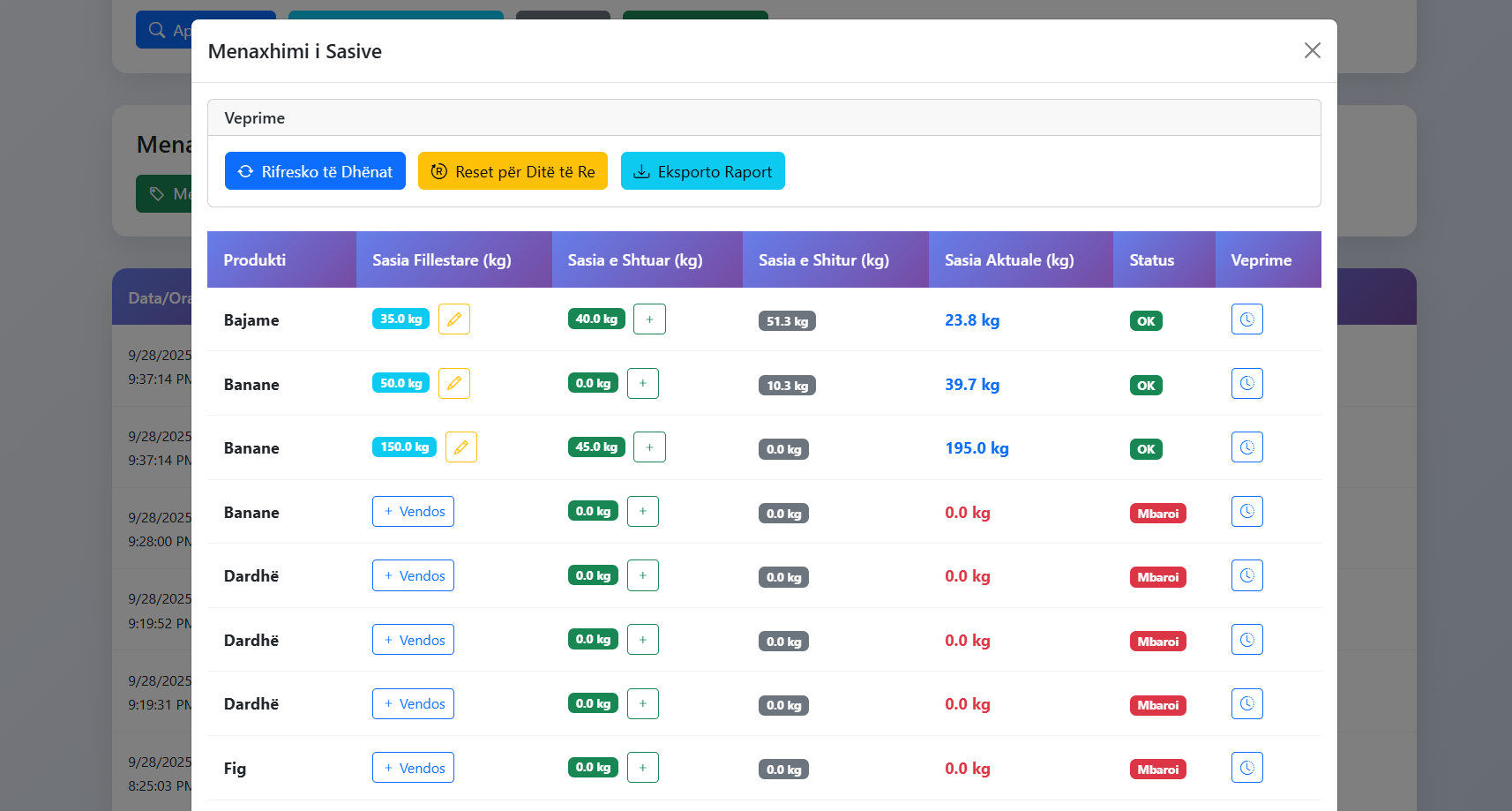Click the clock icon on the first Dardhë row
Screen dimensions: 1512x811
coord(1246,574)
